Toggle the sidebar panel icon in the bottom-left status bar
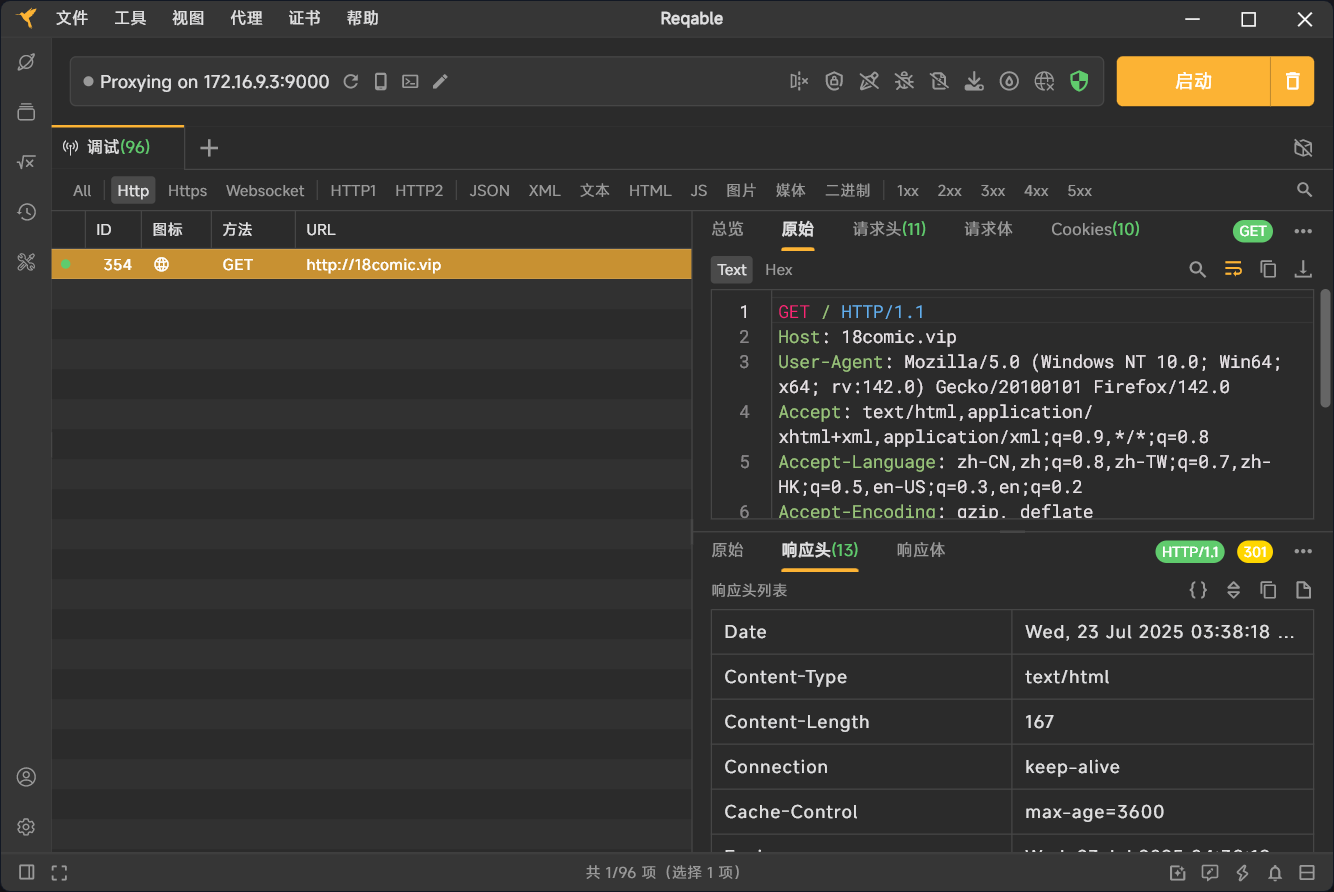This screenshot has height=892, width=1334. 27,873
